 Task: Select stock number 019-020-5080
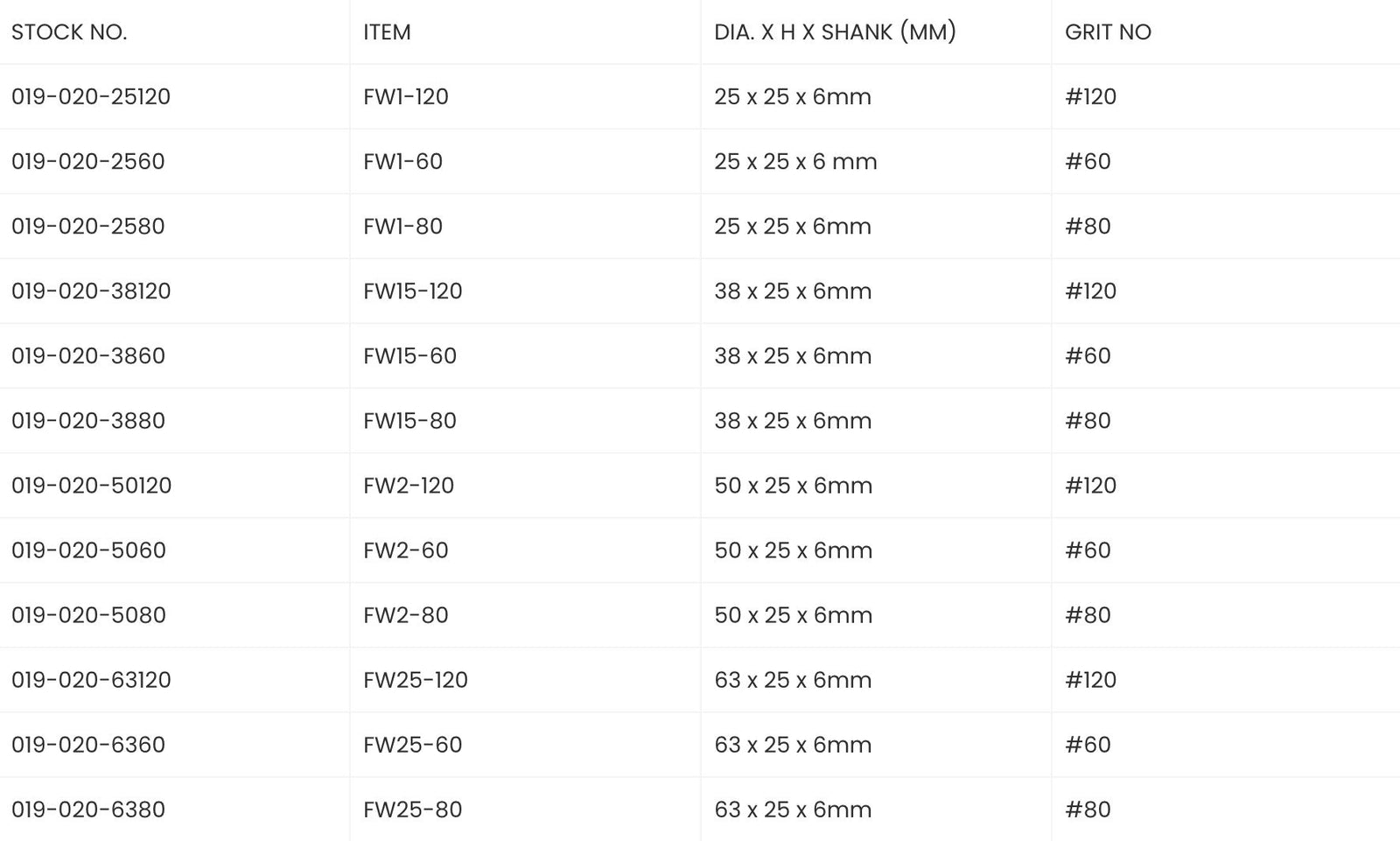click(88, 615)
